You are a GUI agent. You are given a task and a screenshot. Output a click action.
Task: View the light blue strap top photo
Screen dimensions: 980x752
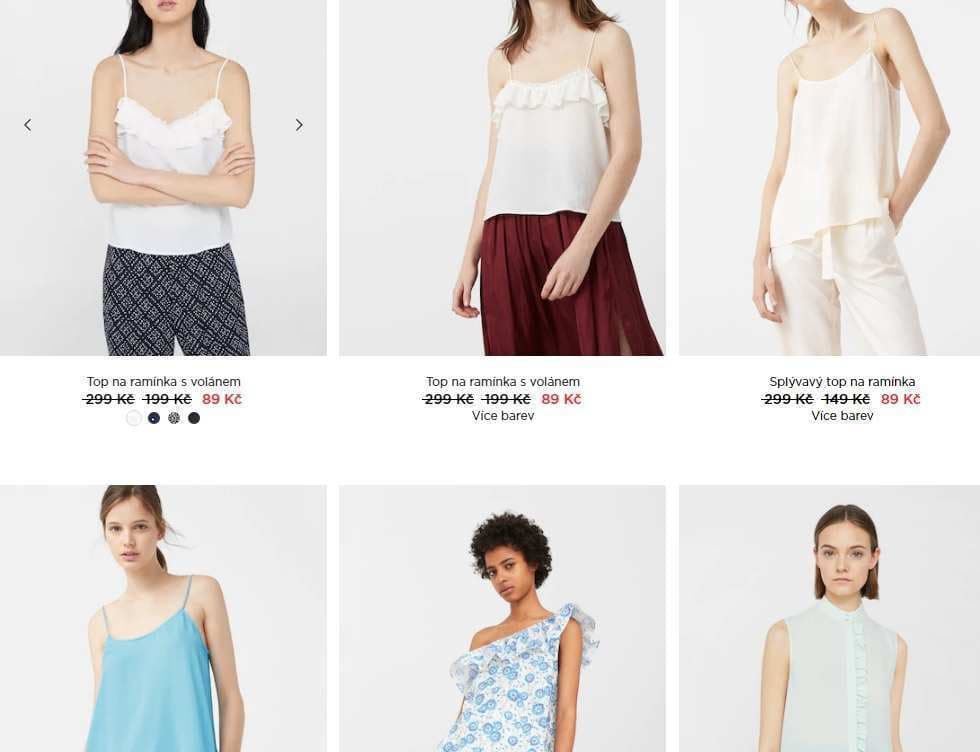click(163, 618)
